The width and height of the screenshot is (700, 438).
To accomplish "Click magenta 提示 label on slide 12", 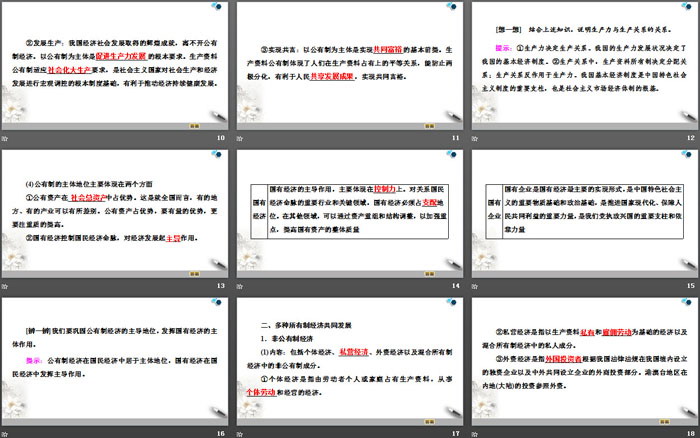I will (x=503, y=48).
